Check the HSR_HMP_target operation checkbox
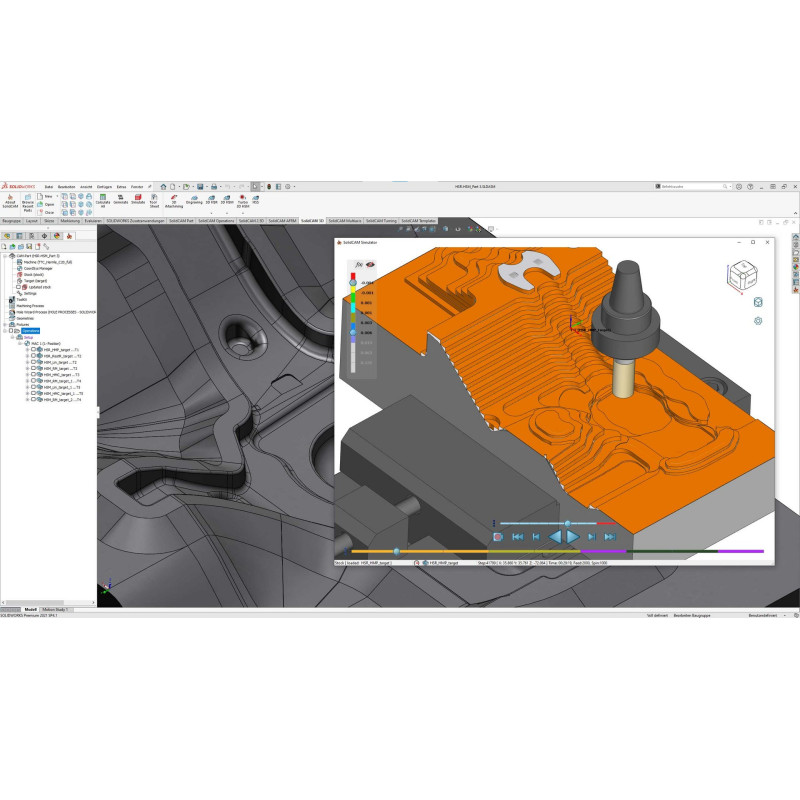 [x=33, y=350]
